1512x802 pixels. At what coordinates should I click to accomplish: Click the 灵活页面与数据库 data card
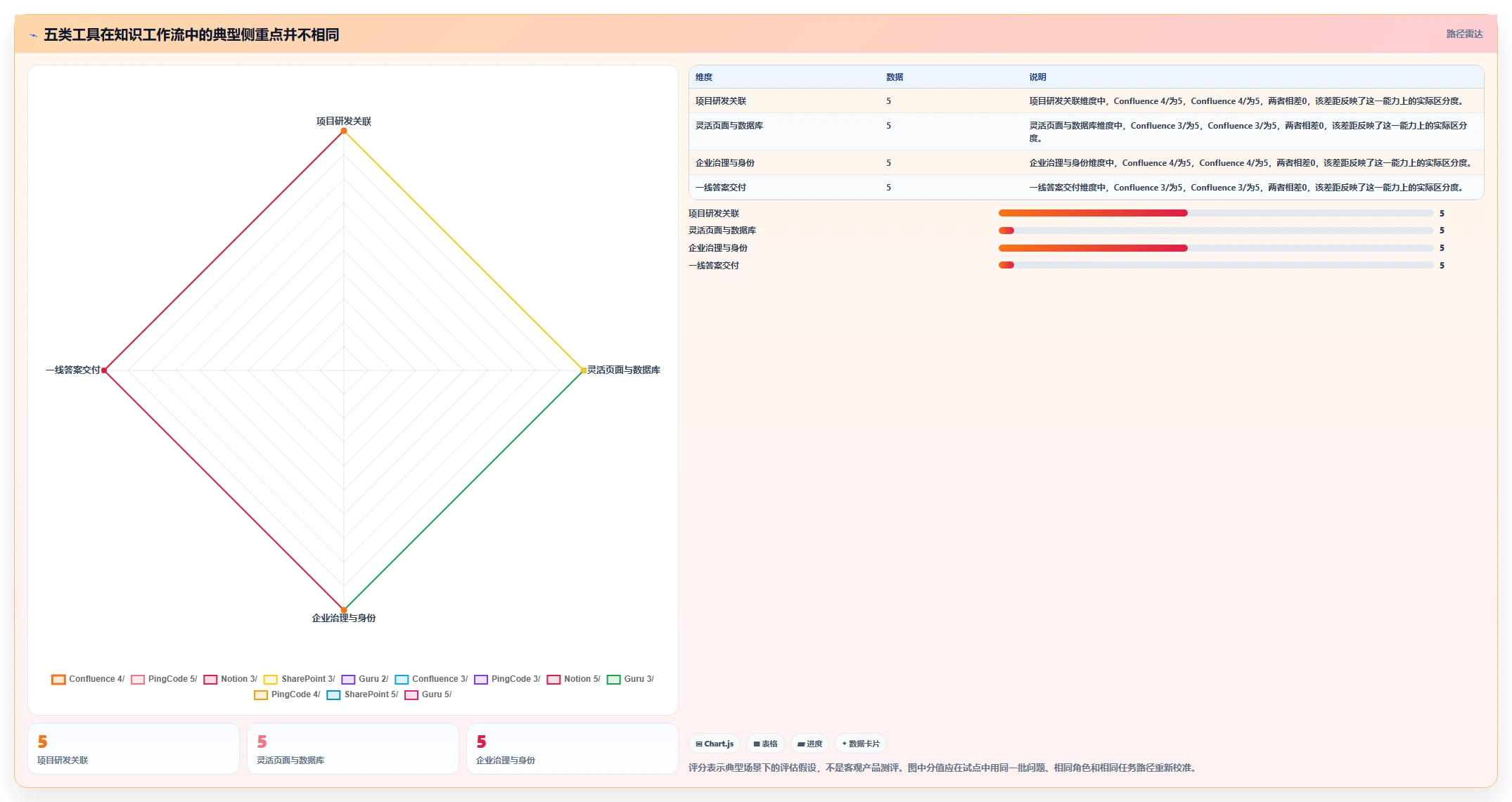pos(353,749)
